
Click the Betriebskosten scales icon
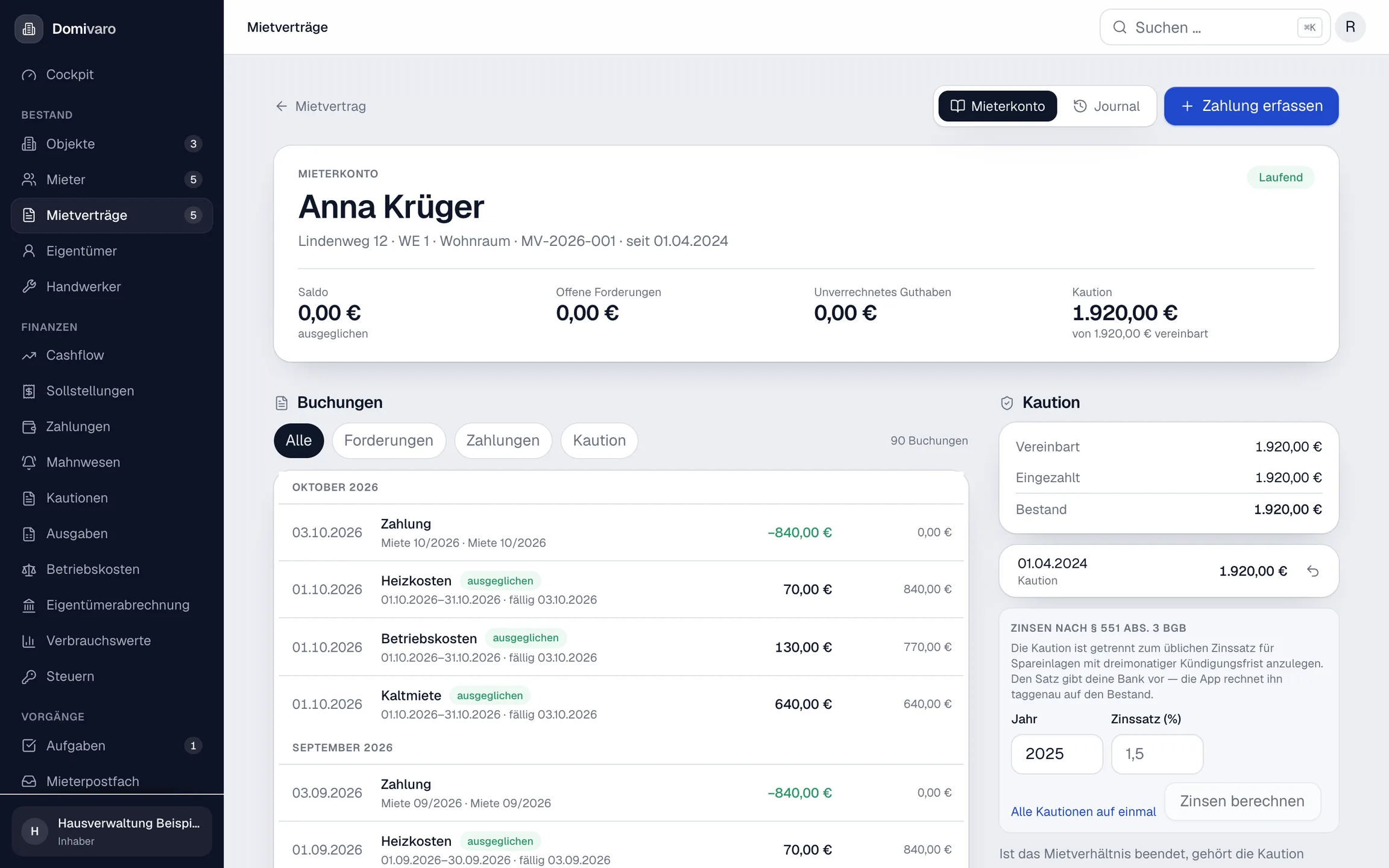(29, 570)
